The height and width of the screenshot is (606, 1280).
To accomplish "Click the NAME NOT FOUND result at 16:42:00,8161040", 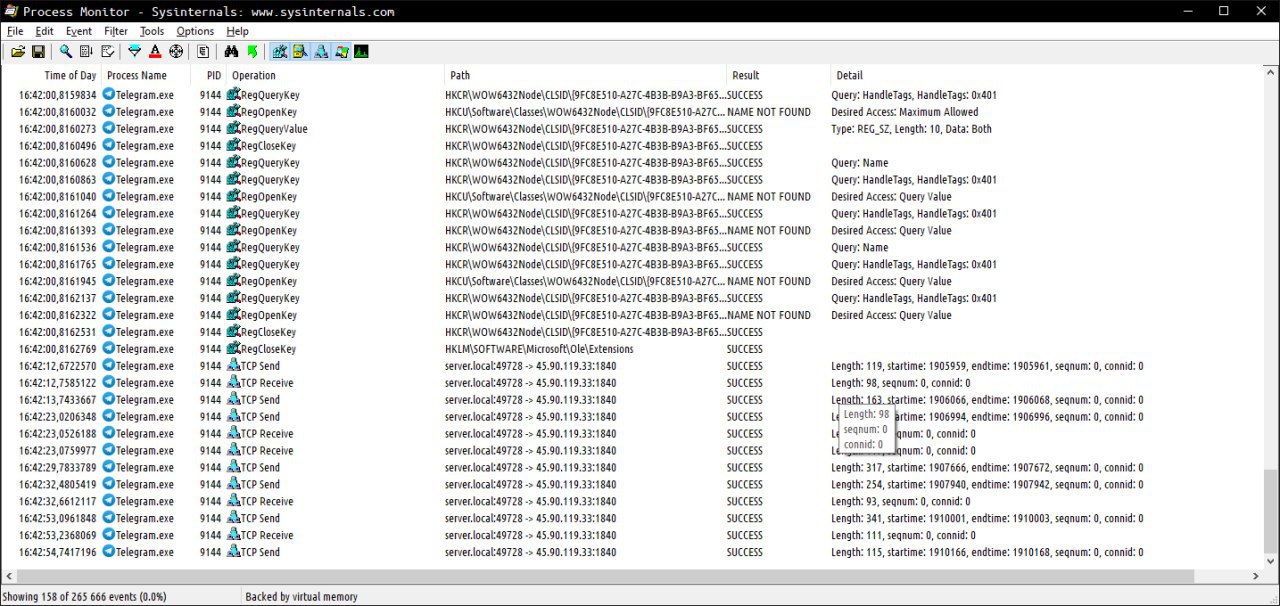I will [769, 197].
